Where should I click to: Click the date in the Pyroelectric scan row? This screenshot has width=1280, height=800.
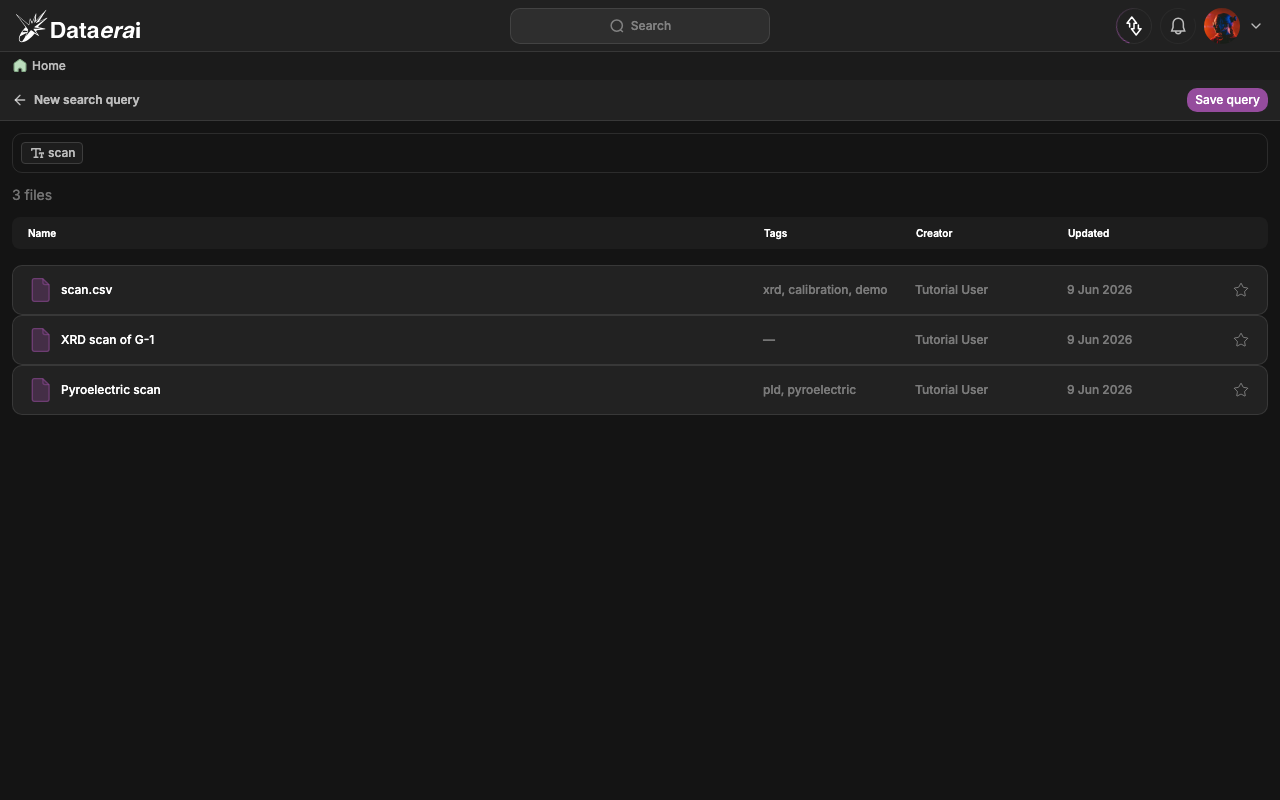tap(1099, 390)
